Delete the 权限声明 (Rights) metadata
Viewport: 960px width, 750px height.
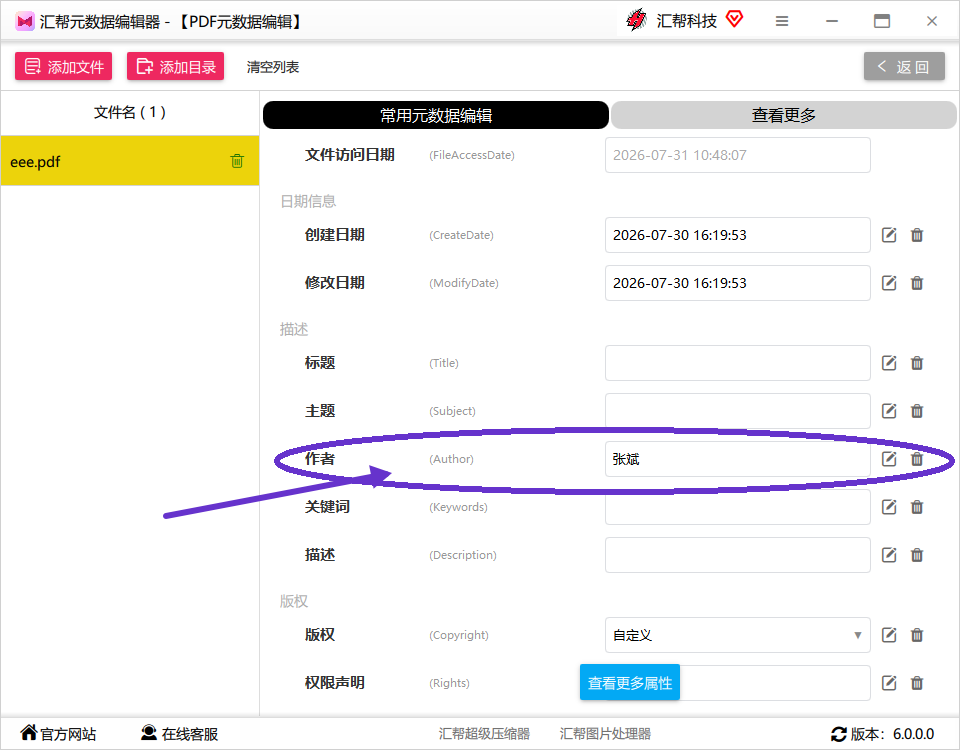click(x=917, y=683)
